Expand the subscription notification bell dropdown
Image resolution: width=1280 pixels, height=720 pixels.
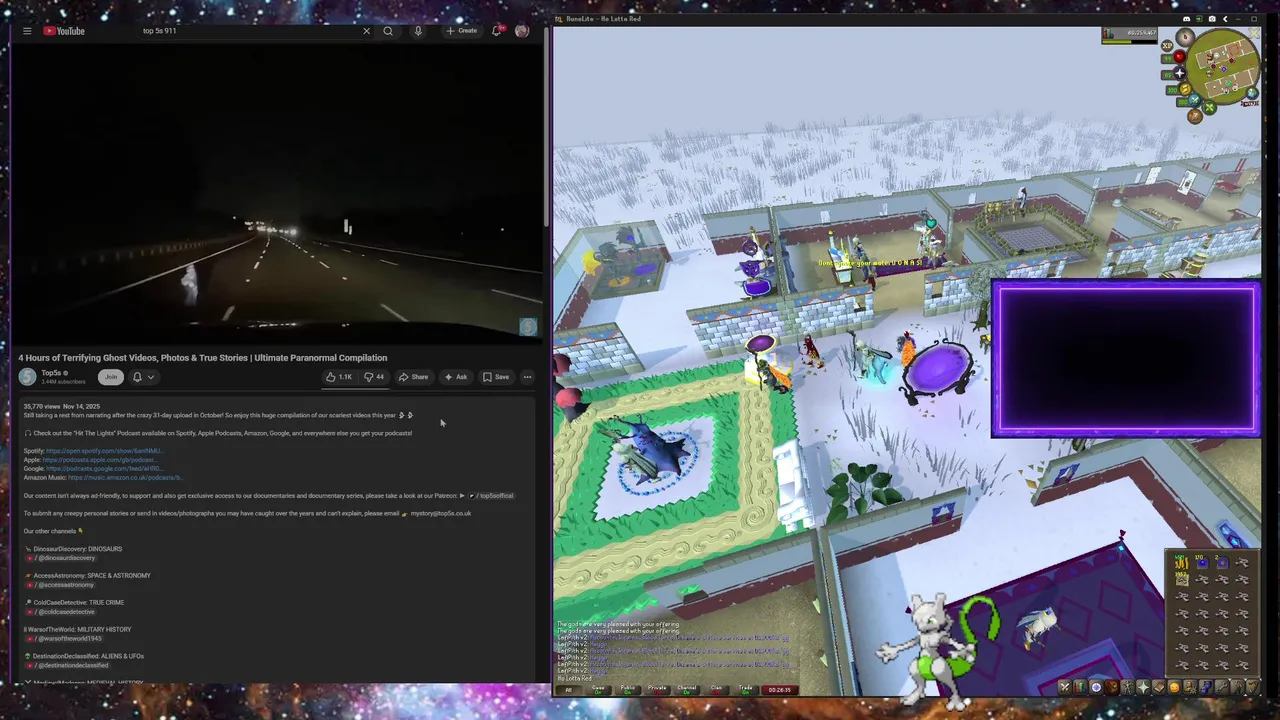click(143, 377)
